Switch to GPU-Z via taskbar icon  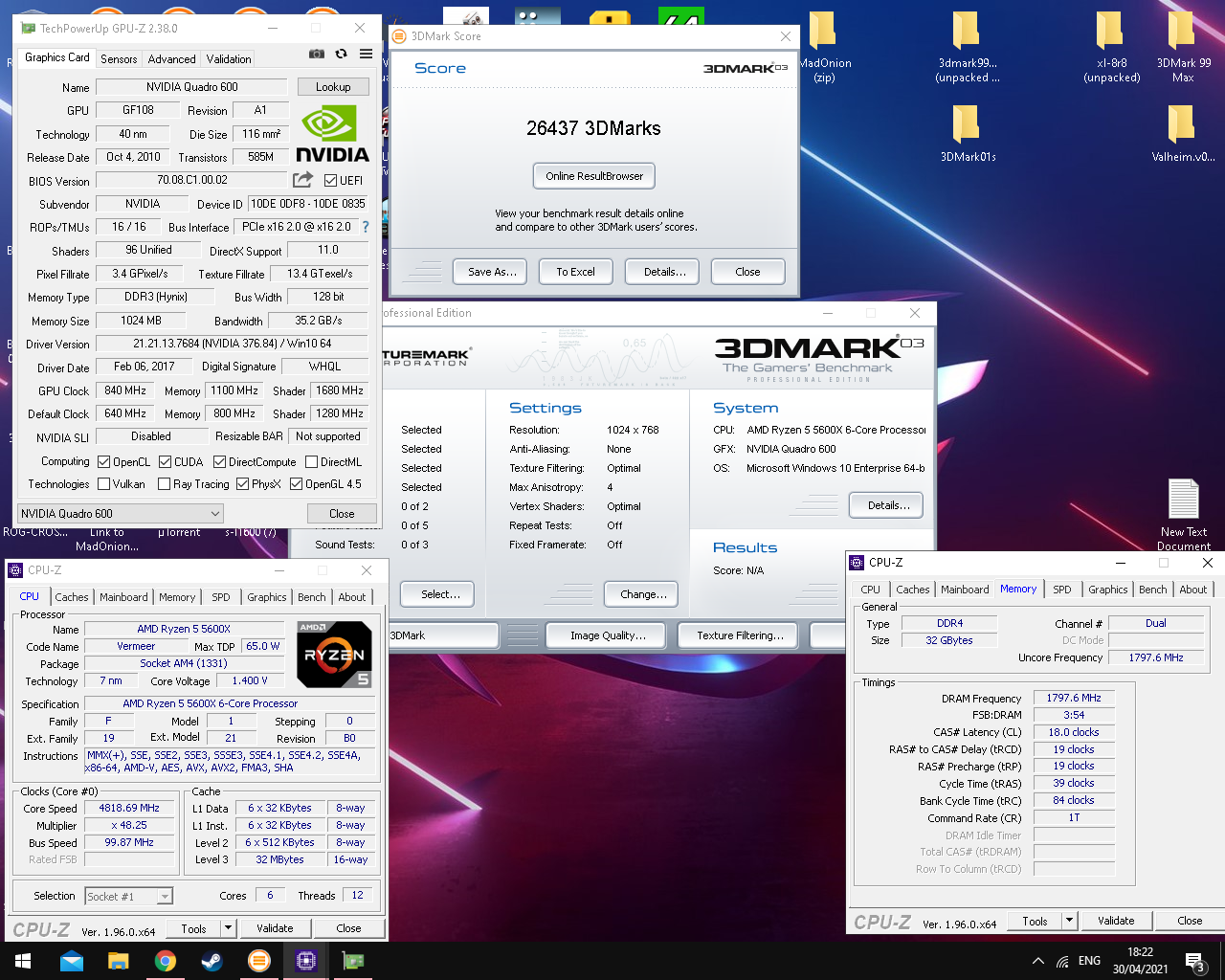point(352,961)
